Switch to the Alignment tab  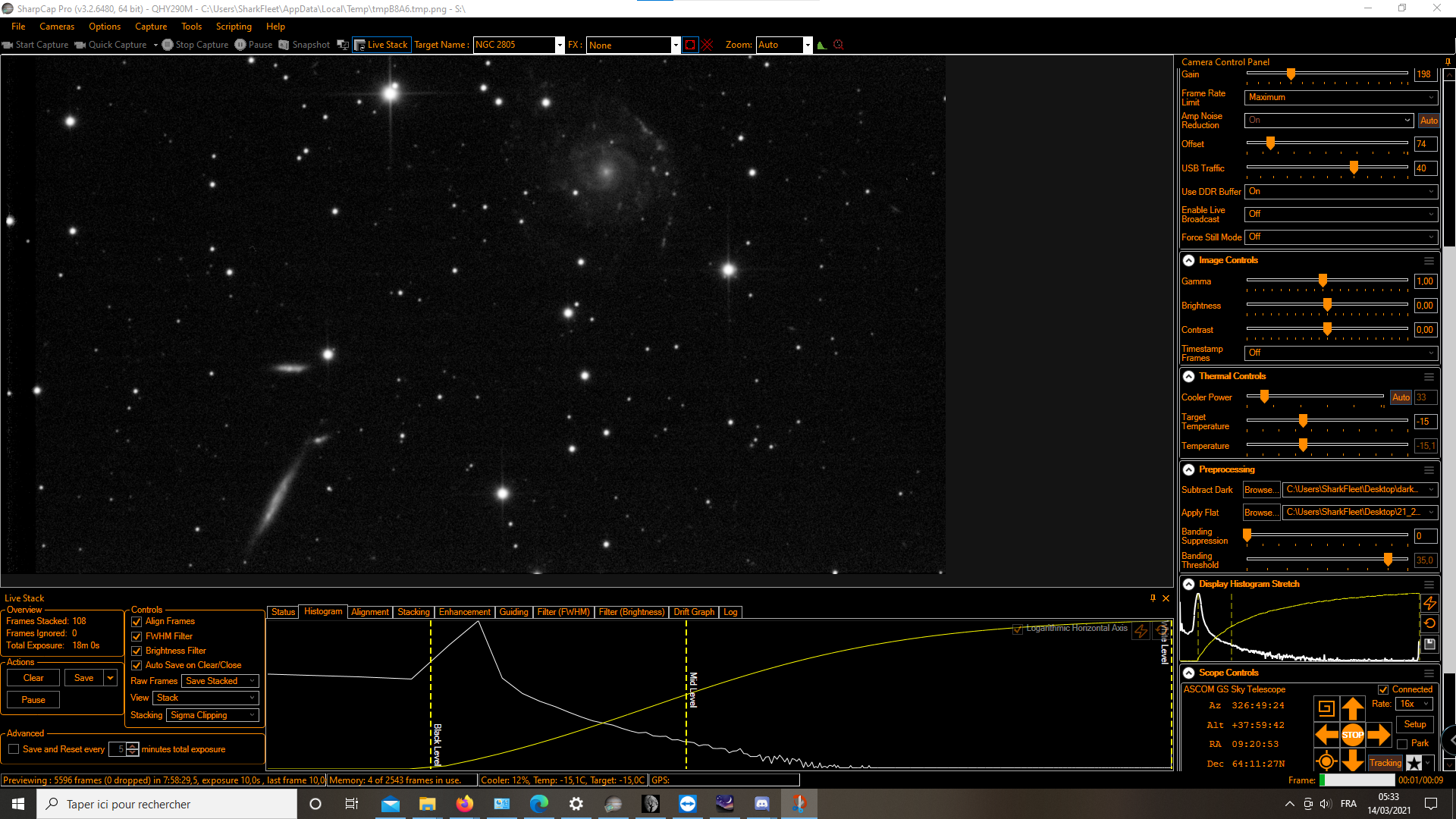tap(369, 612)
